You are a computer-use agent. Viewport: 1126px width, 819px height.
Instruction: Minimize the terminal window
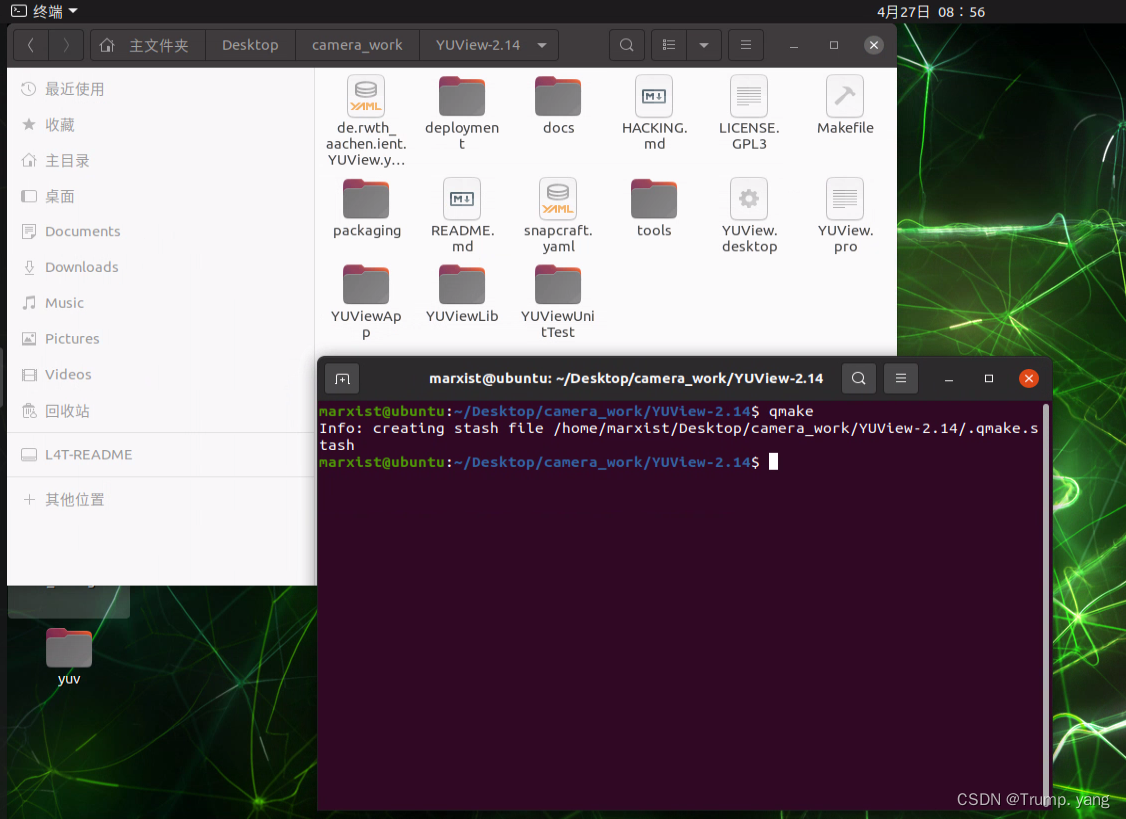pyautogui.click(x=949, y=379)
